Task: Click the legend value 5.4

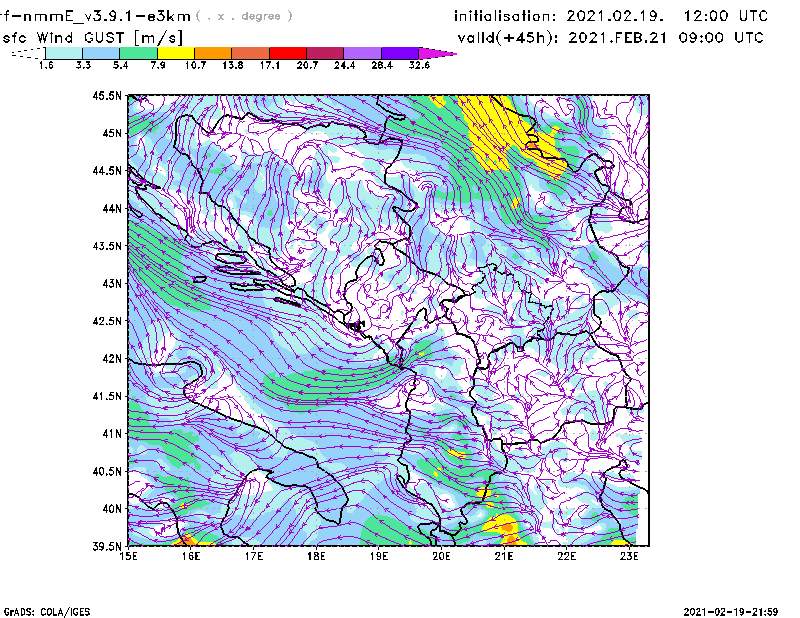Action: (x=120, y=65)
